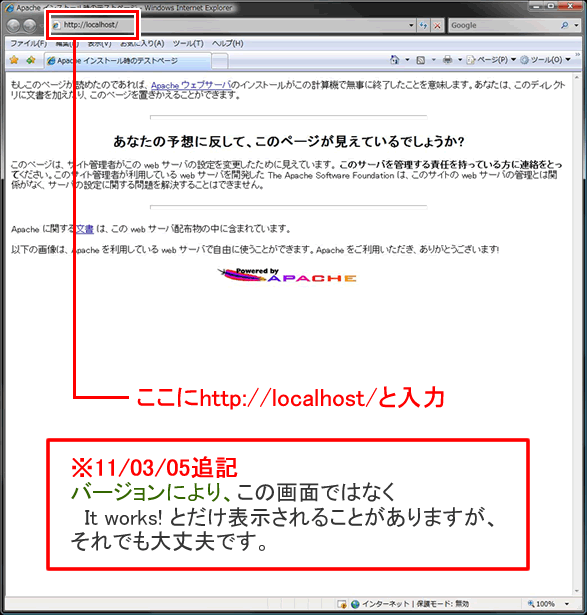Open a new blank tab
587x615 pixels.
click(x=220, y=61)
